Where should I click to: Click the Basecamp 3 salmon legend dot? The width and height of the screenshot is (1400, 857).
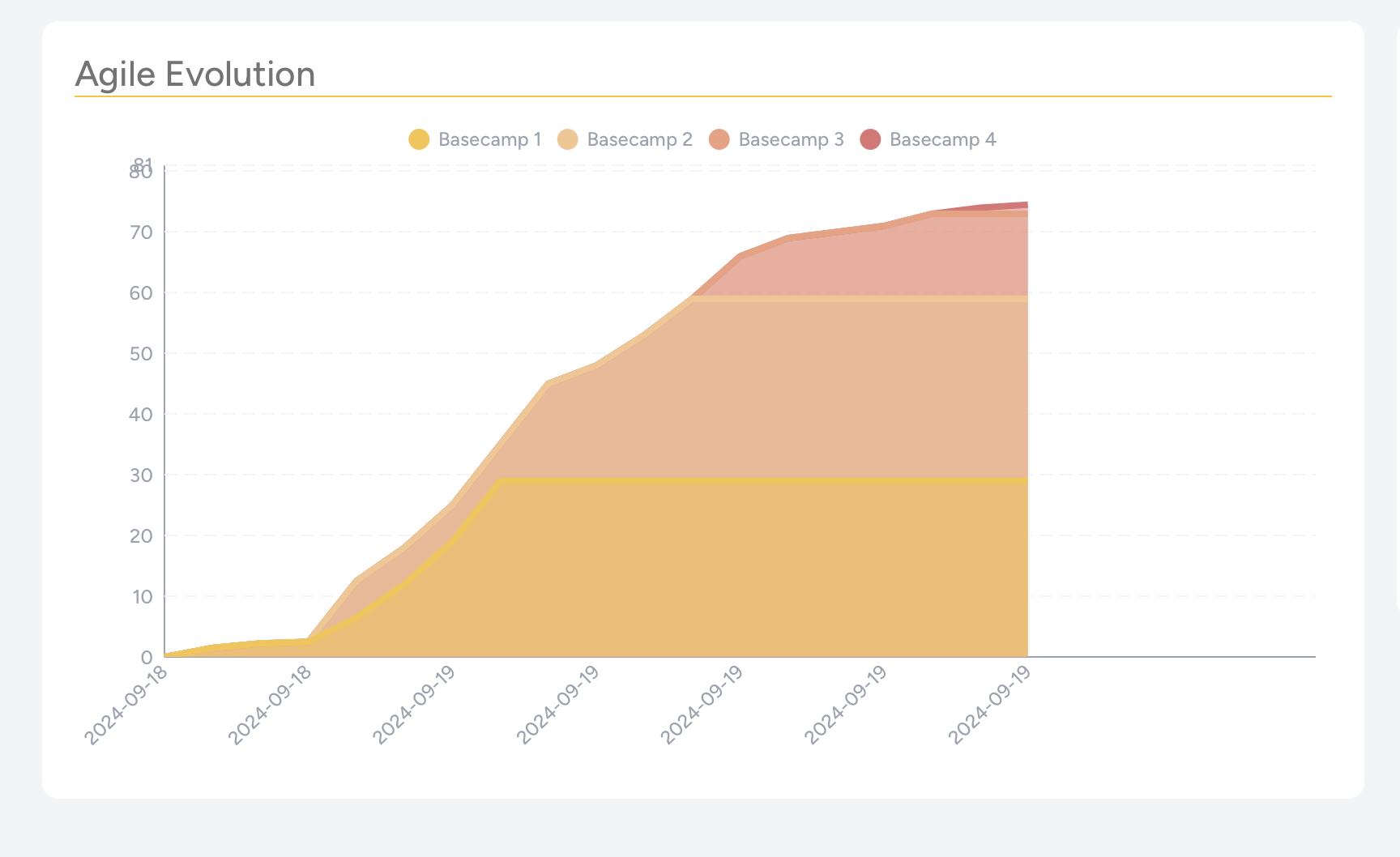point(719,139)
